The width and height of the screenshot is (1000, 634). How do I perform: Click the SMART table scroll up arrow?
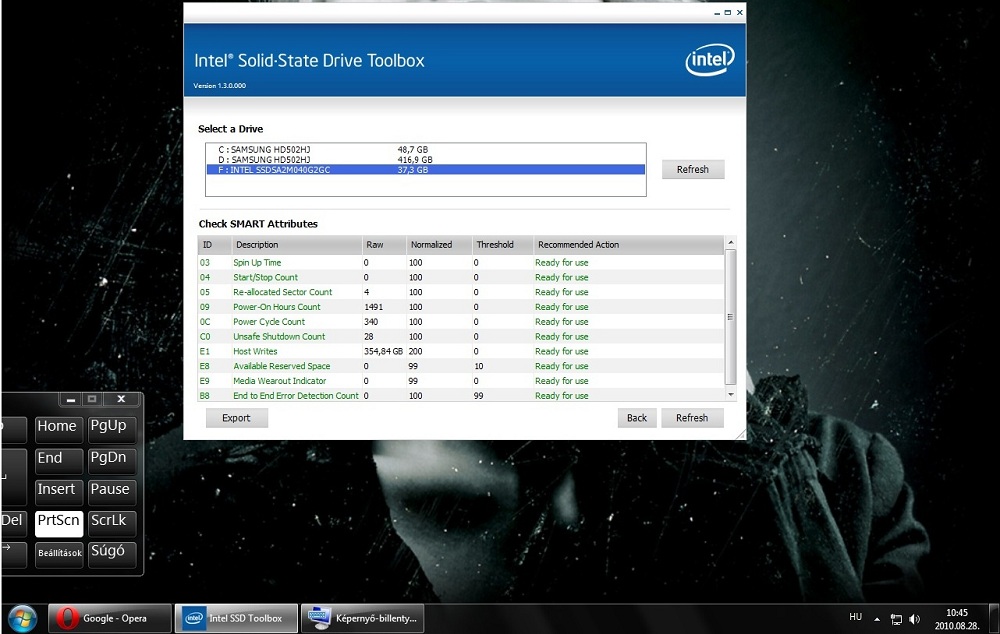(731, 242)
